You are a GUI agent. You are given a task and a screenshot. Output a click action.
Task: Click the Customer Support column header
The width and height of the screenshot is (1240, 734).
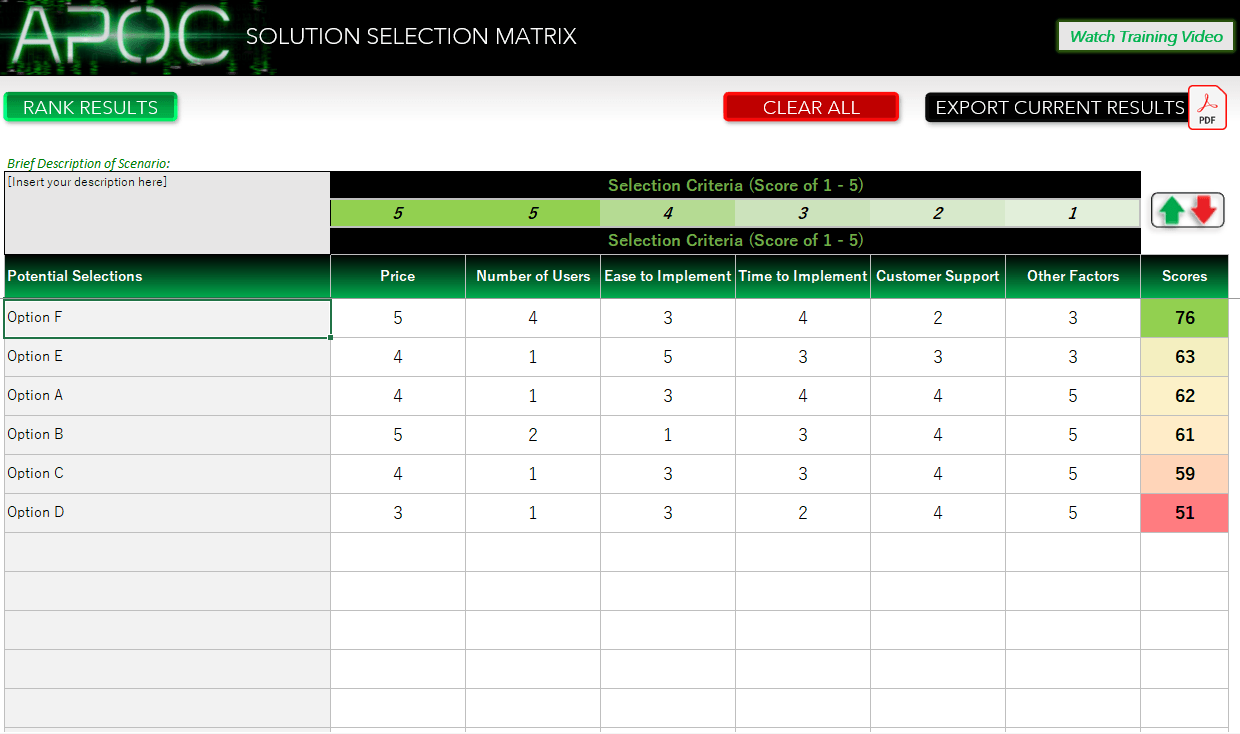[937, 276]
